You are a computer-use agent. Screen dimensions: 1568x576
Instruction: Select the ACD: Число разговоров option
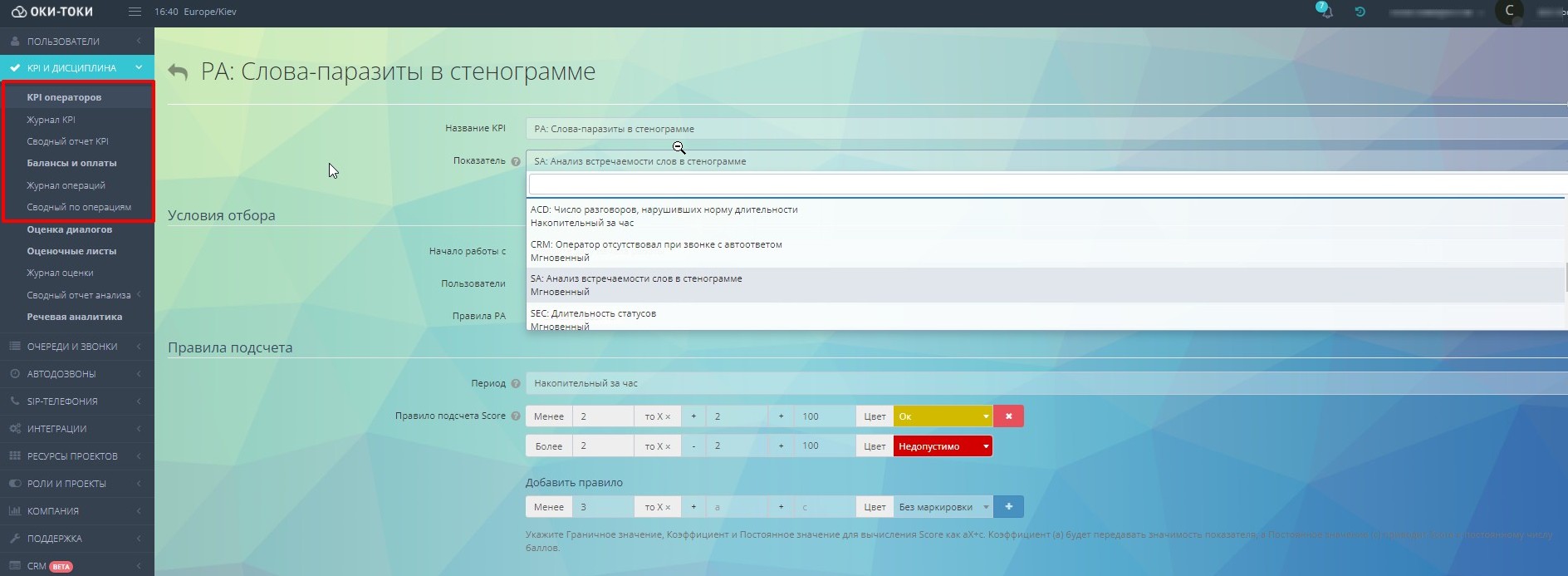coord(1046,216)
